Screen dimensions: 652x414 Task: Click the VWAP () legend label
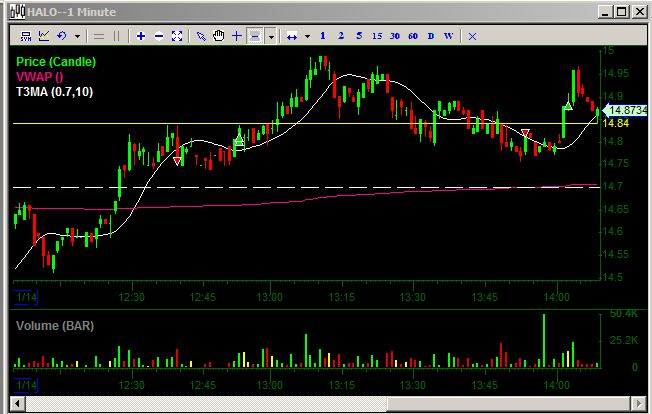click(x=40, y=77)
